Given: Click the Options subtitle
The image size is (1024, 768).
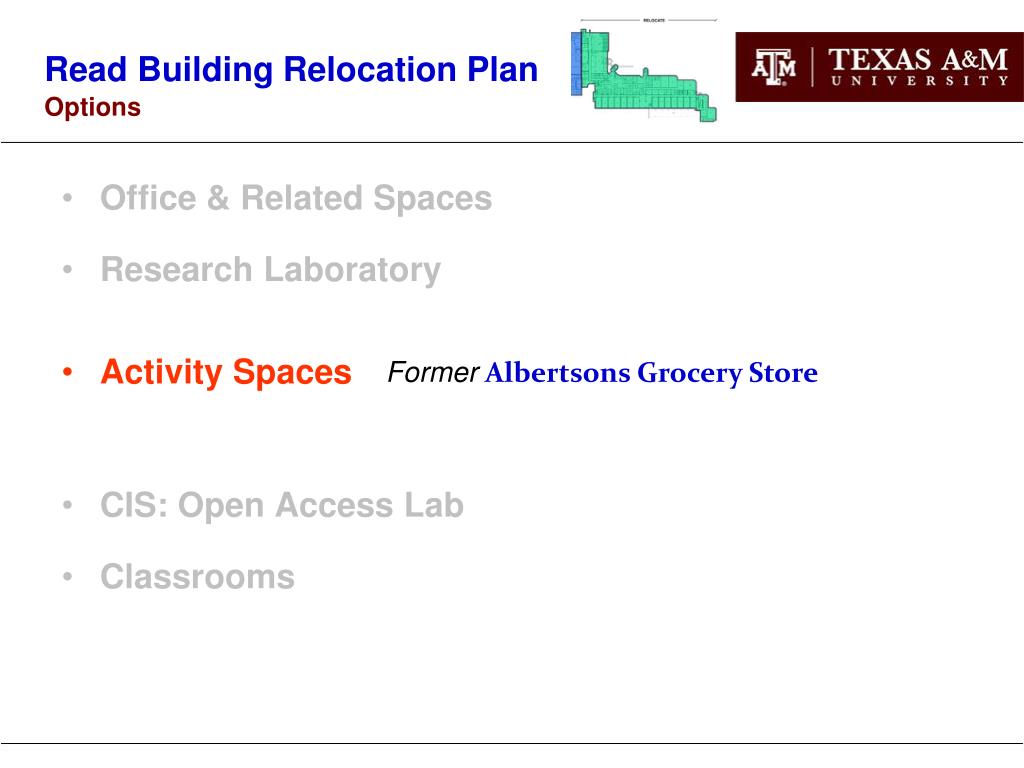Looking at the screenshot, I should tap(93, 107).
